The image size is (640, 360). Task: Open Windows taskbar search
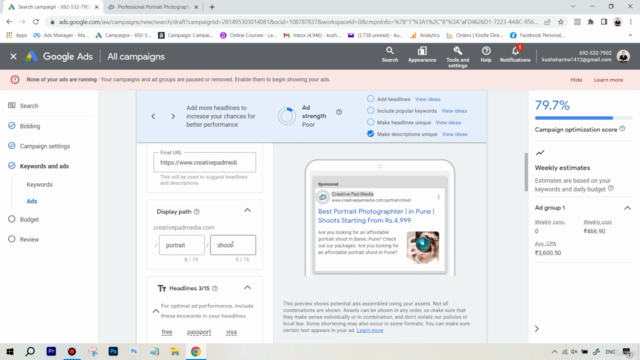click(30, 351)
